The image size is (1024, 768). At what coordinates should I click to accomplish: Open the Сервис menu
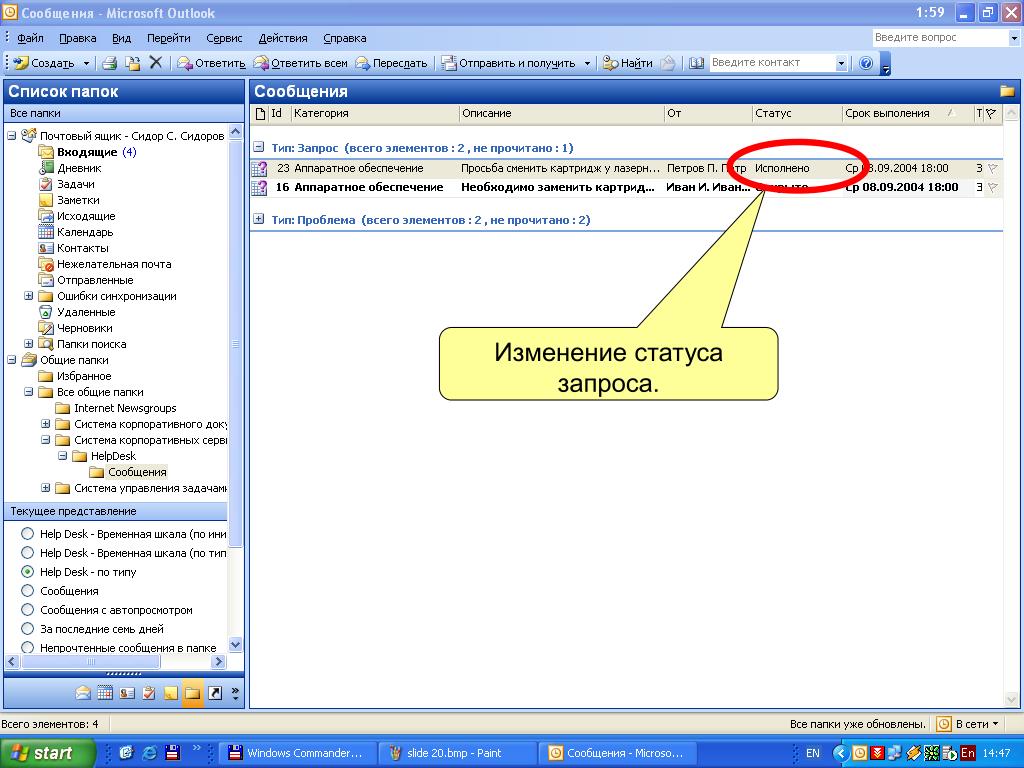pyautogui.click(x=224, y=39)
